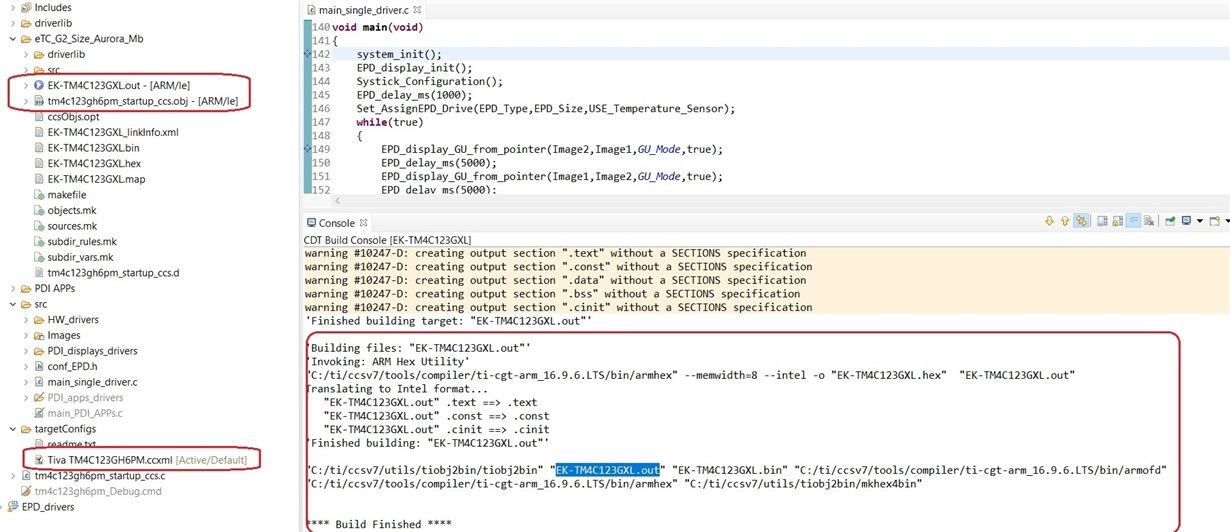Viewport: 1230px width, 532px height.
Task: Click line 142 breakpoint marker in gutter
Action: click(308, 54)
